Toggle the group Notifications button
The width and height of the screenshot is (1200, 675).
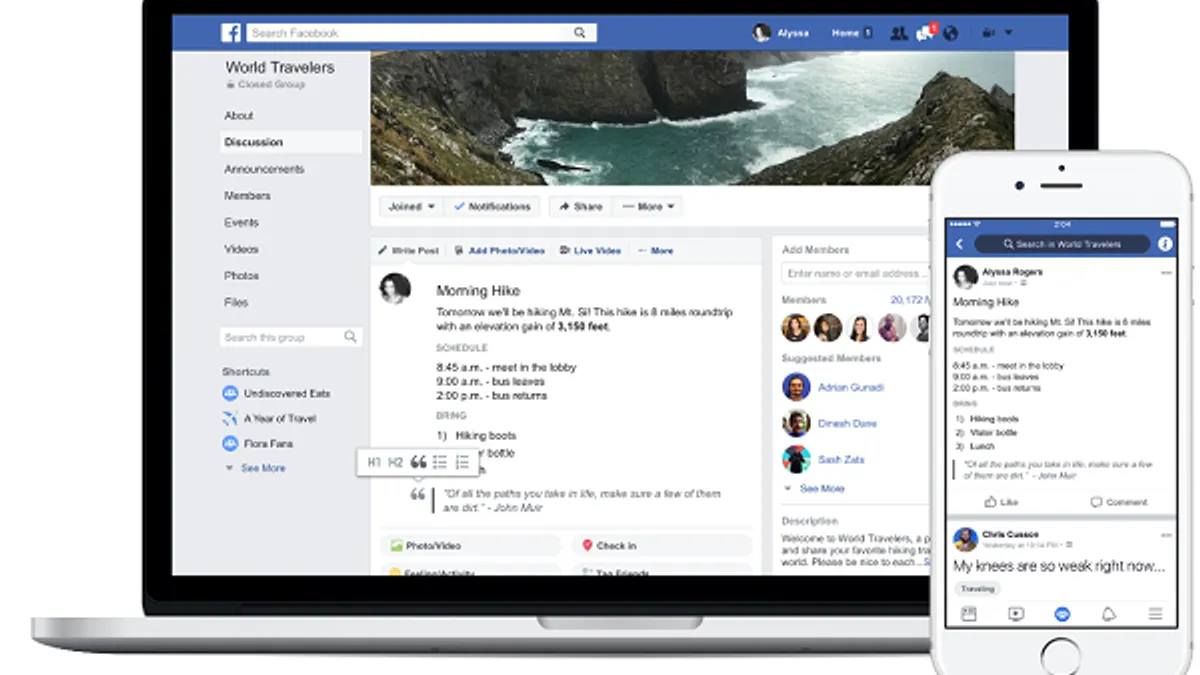[492, 207]
